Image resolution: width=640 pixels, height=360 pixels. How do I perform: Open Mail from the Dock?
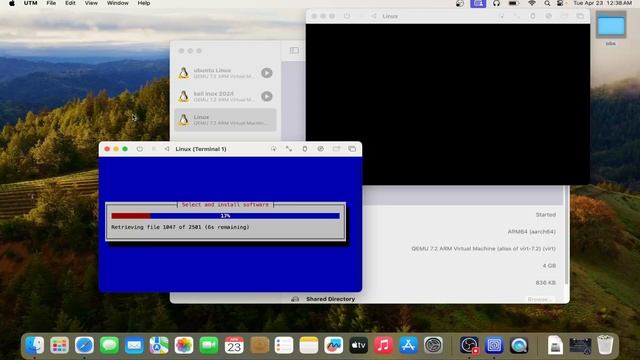click(134, 345)
